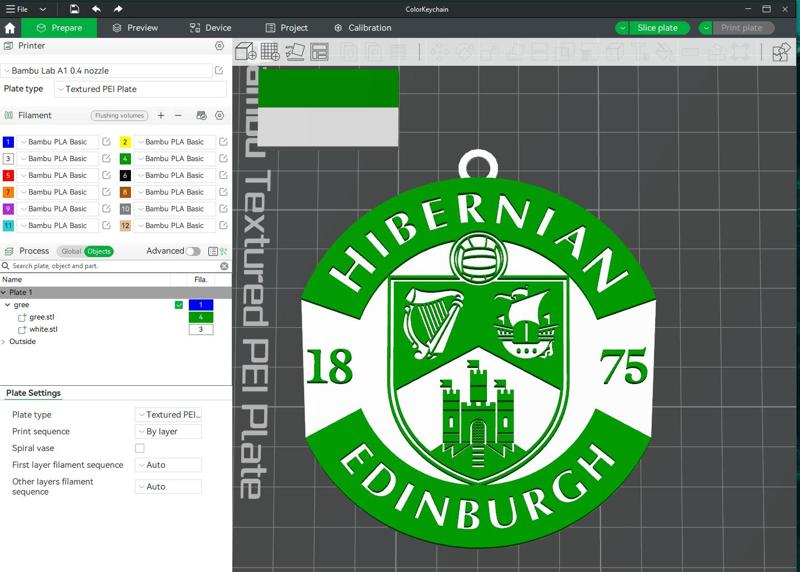Expand the Outside tree node
The image size is (800, 572).
pos(4,341)
